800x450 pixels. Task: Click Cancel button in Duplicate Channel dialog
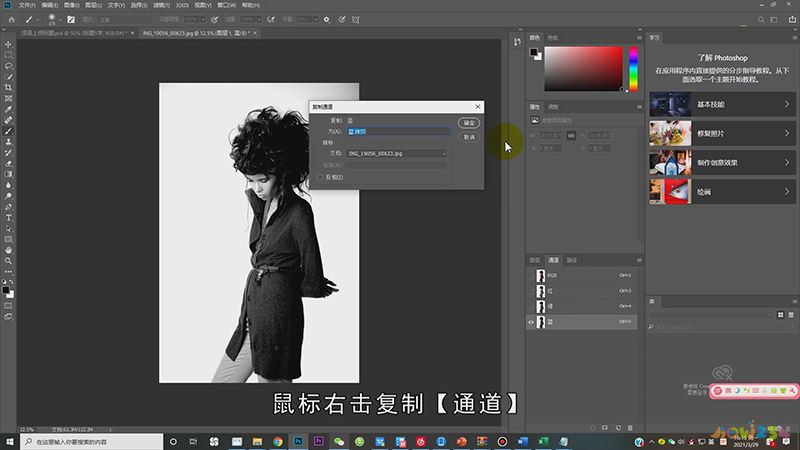click(469, 137)
